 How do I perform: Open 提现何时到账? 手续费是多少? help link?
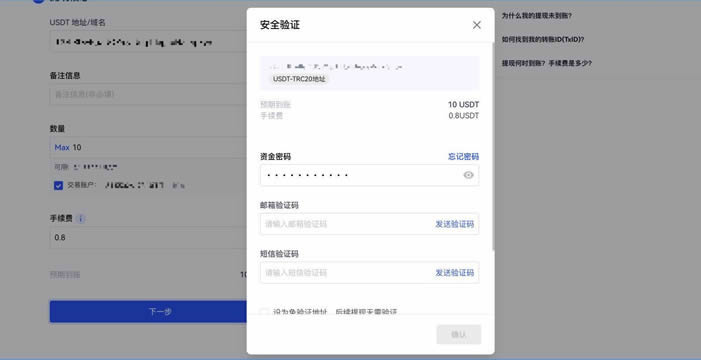tap(547, 63)
